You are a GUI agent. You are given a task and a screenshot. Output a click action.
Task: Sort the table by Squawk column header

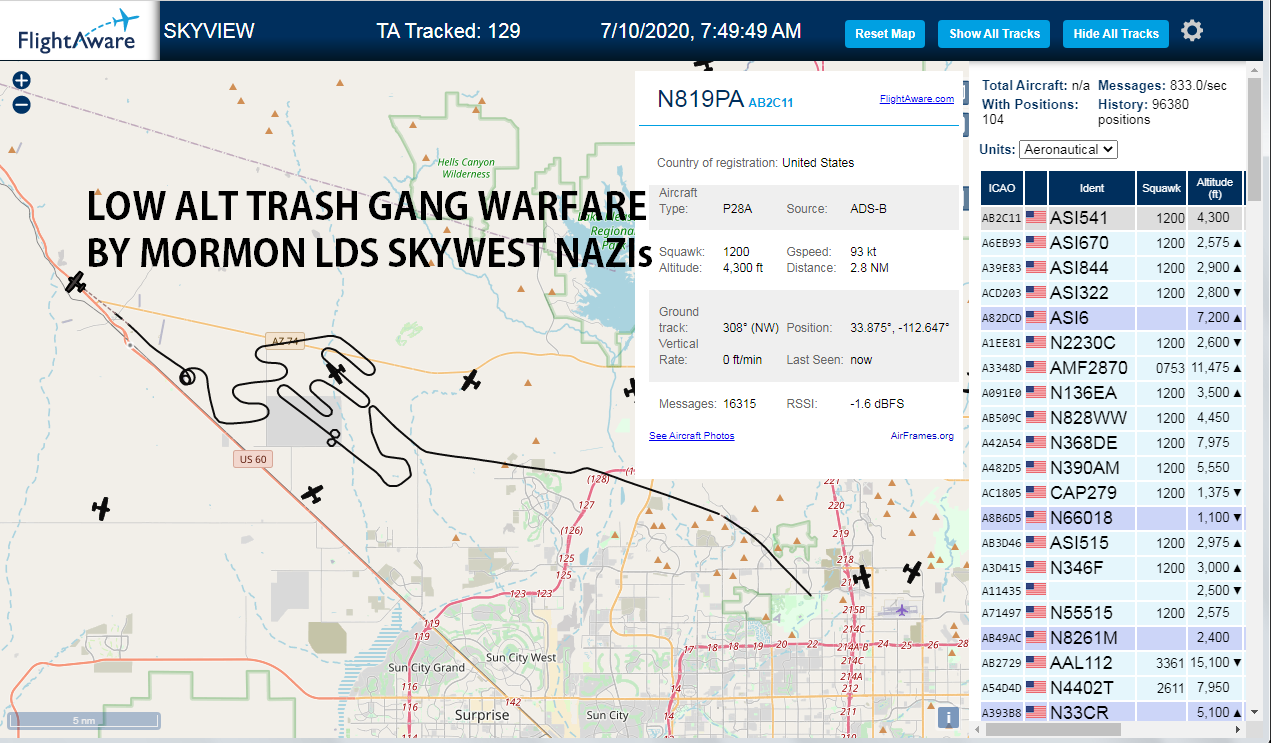pyautogui.click(x=1162, y=188)
